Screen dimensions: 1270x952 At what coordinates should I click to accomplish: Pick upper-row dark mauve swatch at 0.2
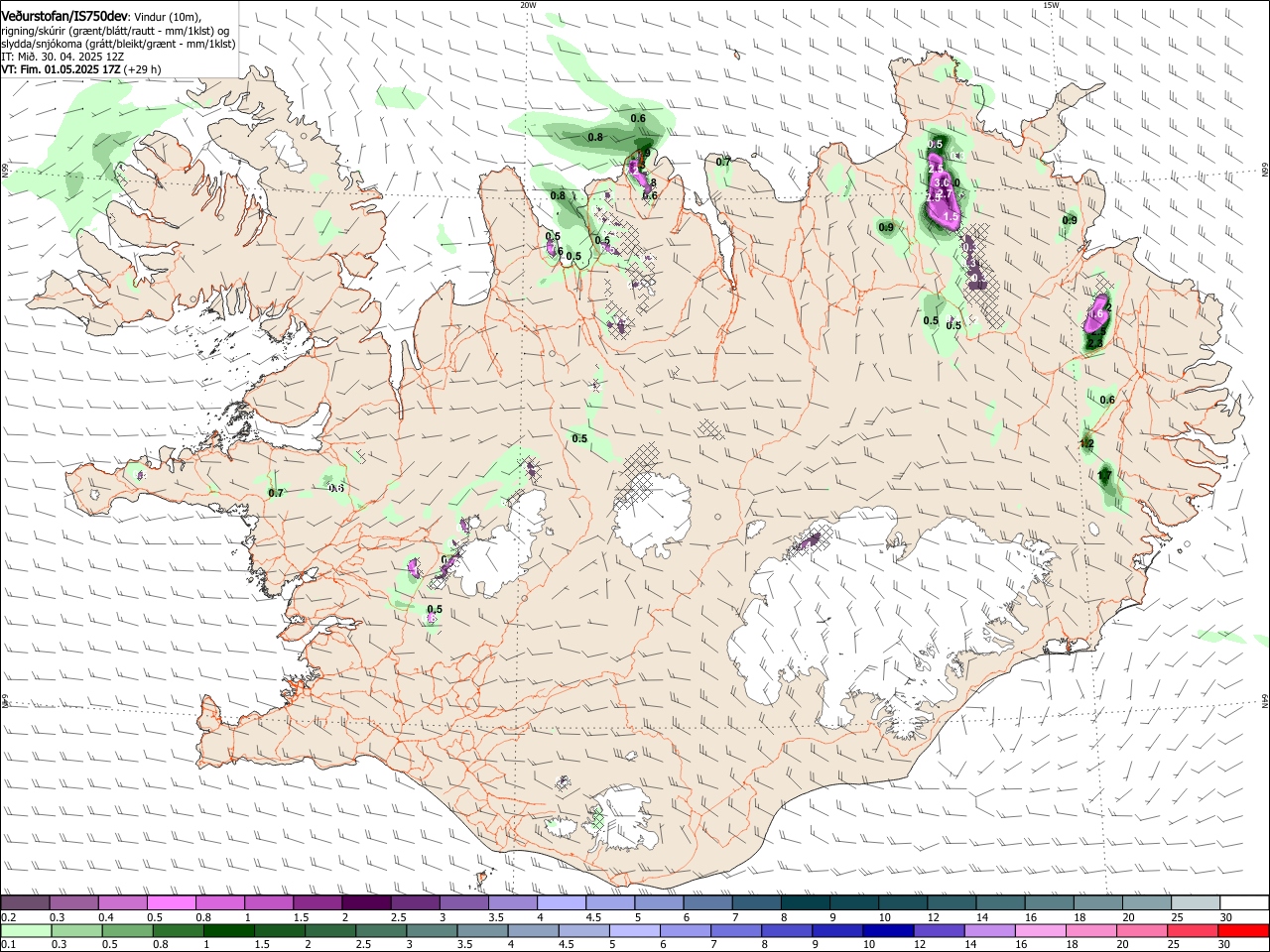[25, 903]
